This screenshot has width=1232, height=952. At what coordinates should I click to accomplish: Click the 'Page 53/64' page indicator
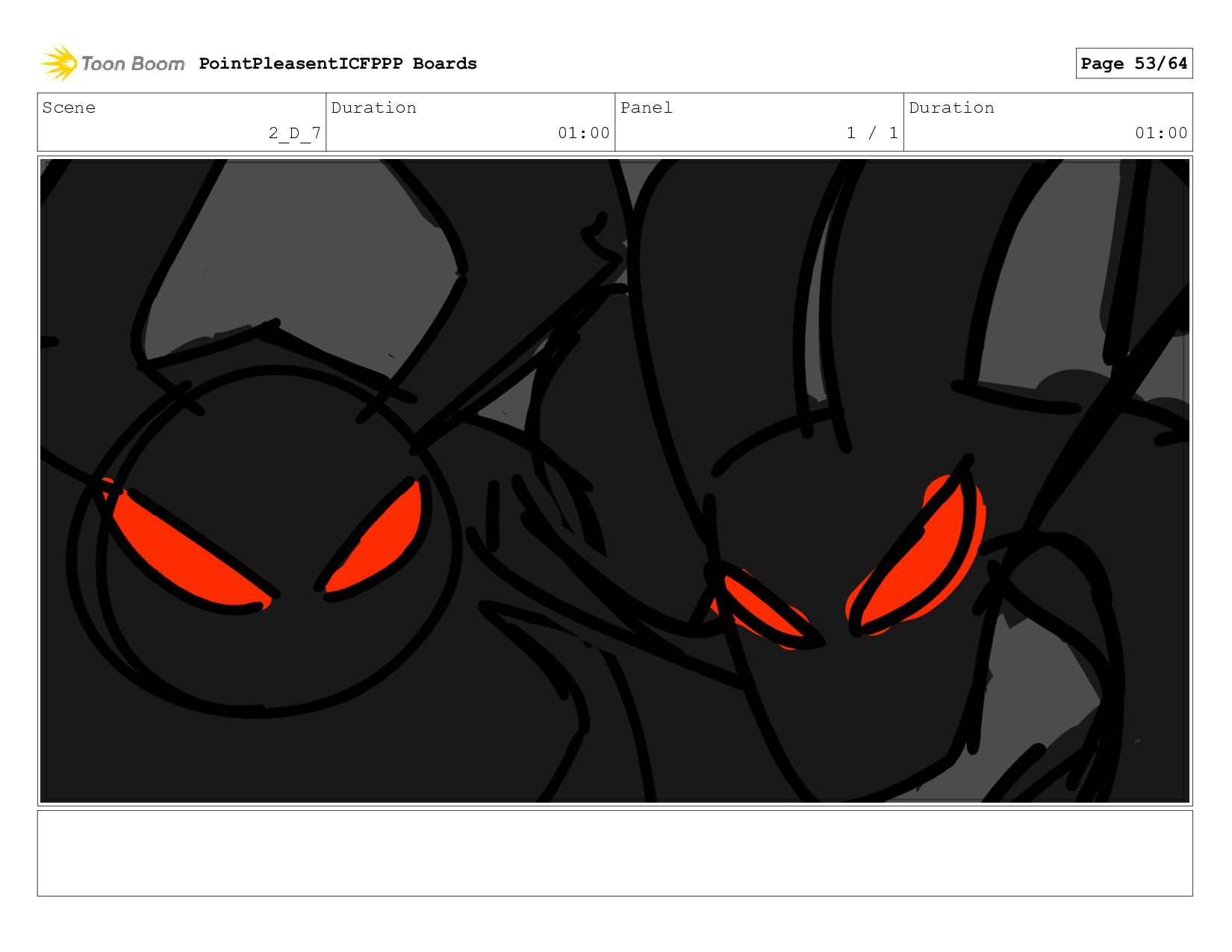click(1133, 63)
